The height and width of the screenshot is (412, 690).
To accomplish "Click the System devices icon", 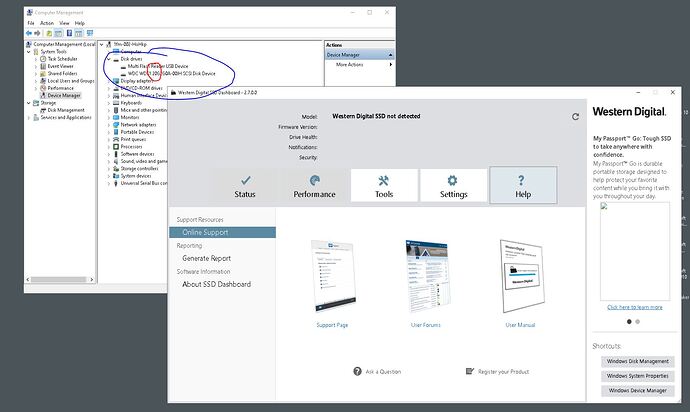I will pos(116,176).
